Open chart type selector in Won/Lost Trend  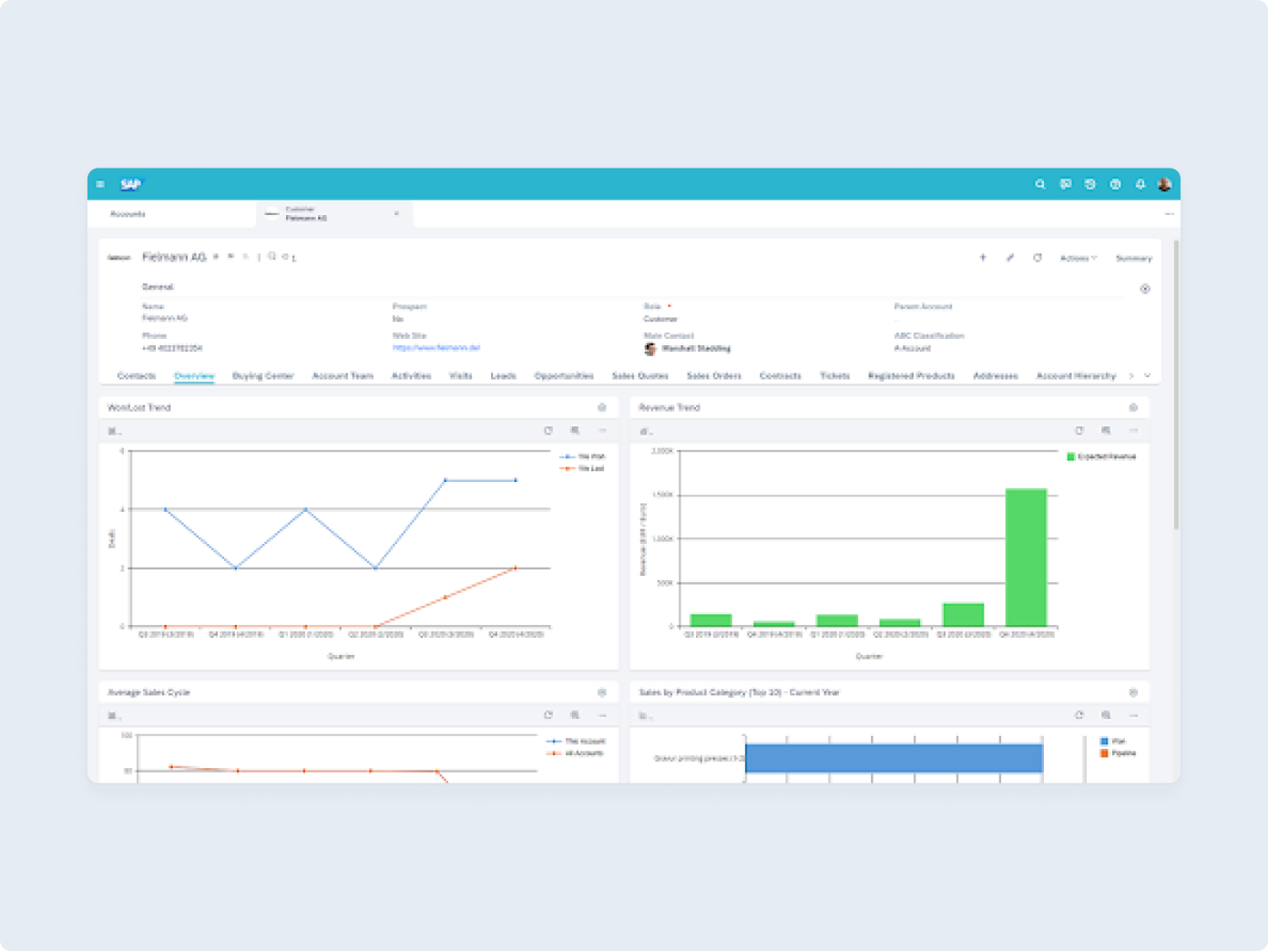[114, 431]
